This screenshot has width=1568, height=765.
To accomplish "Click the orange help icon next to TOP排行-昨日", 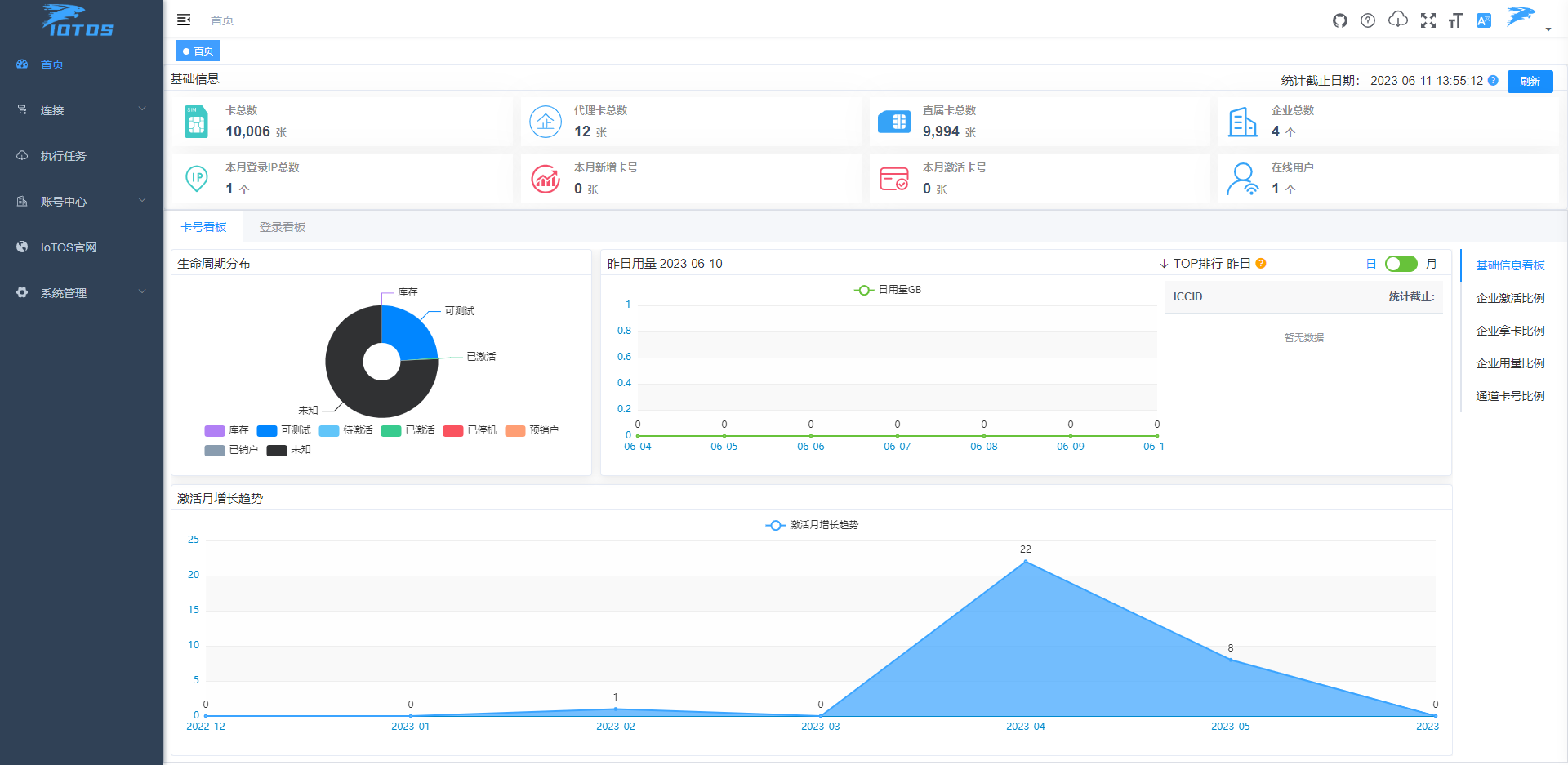I will click(x=1261, y=263).
